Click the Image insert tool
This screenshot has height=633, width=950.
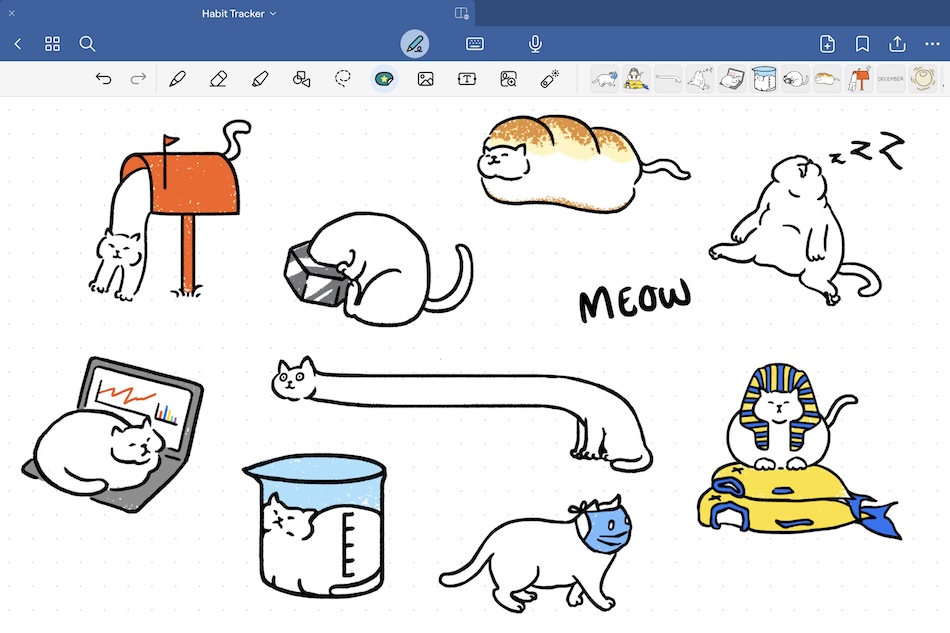(425, 79)
